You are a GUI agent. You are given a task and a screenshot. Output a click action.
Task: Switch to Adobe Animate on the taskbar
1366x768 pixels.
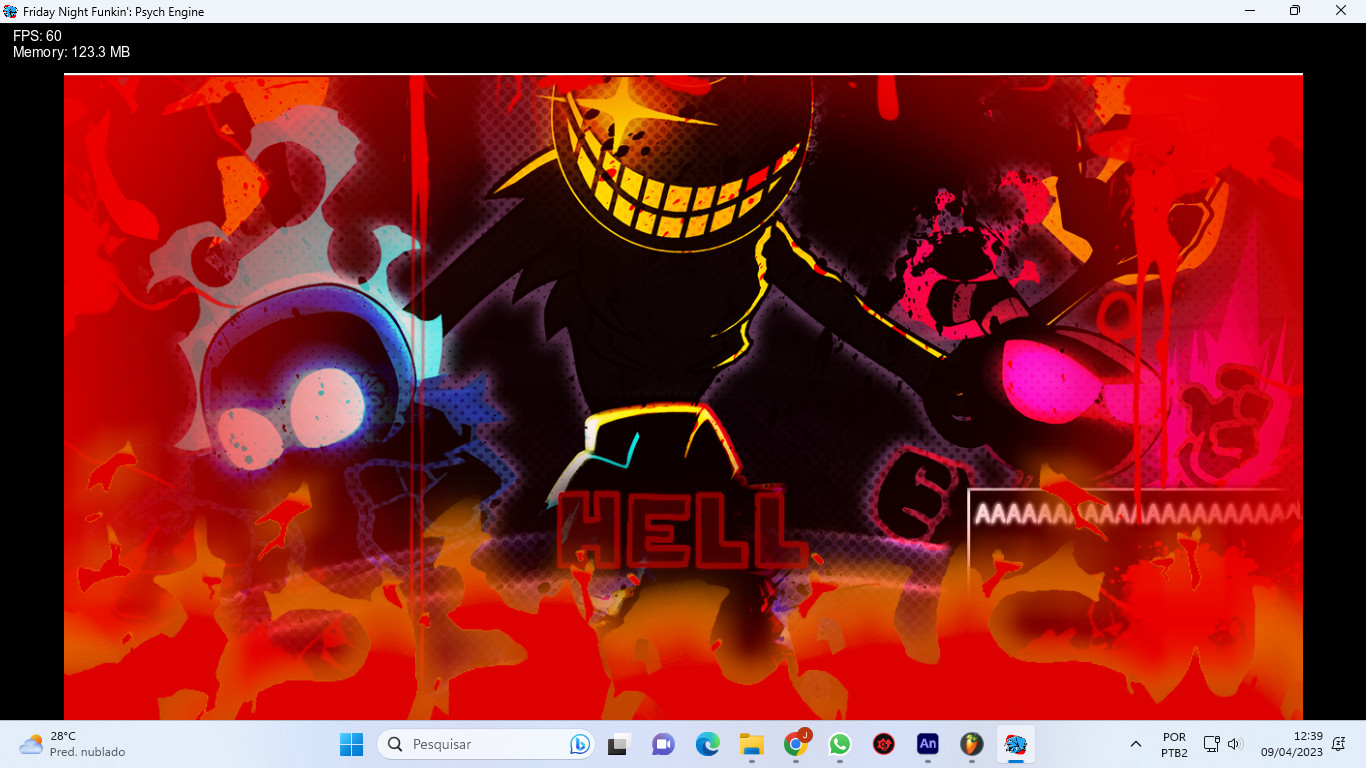928,744
